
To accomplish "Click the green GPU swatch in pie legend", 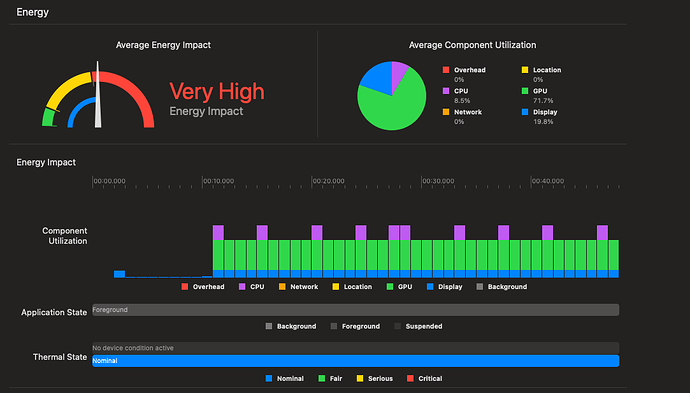I will click(x=525, y=91).
